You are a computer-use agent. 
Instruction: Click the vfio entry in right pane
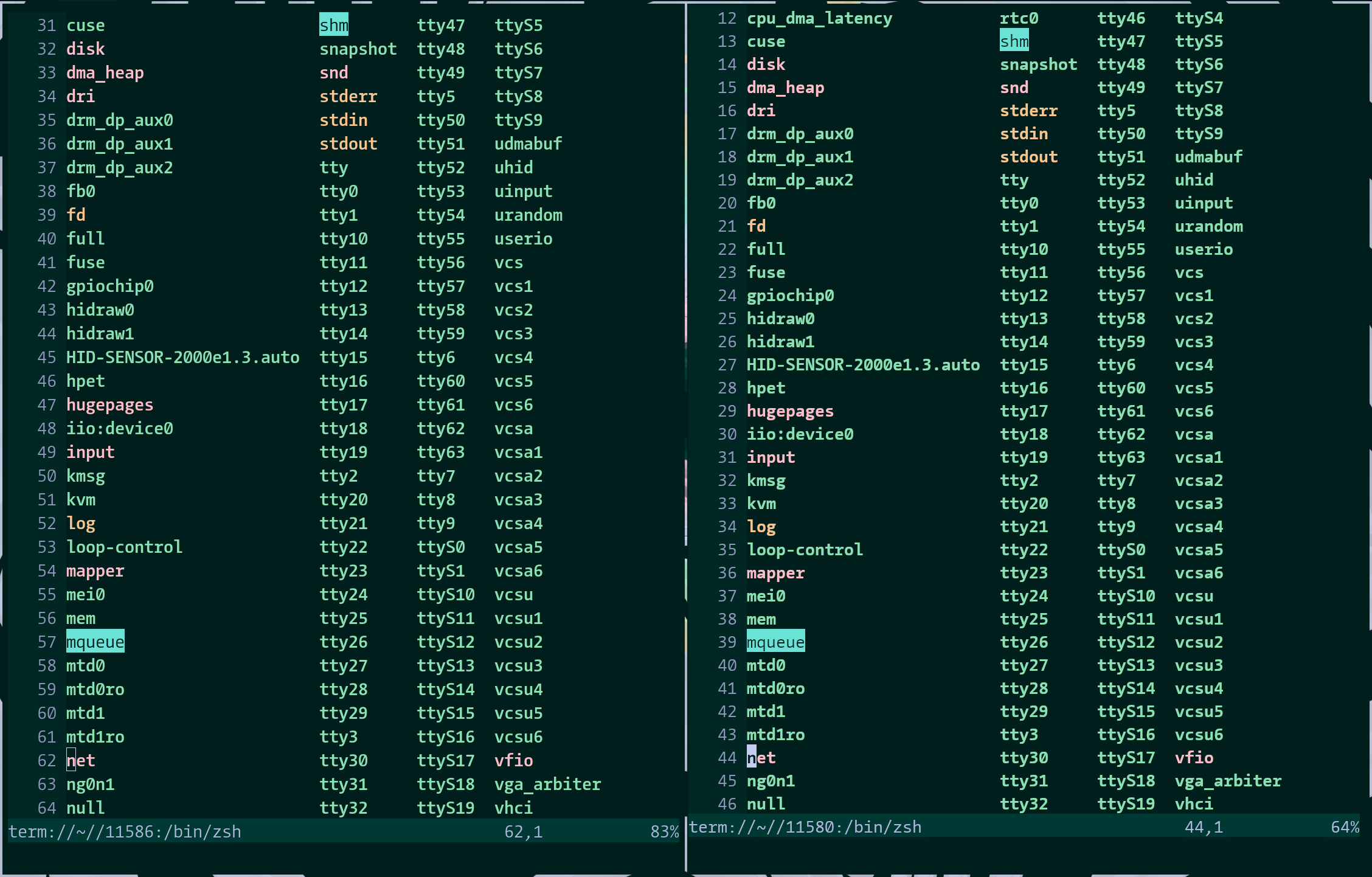(x=1194, y=757)
